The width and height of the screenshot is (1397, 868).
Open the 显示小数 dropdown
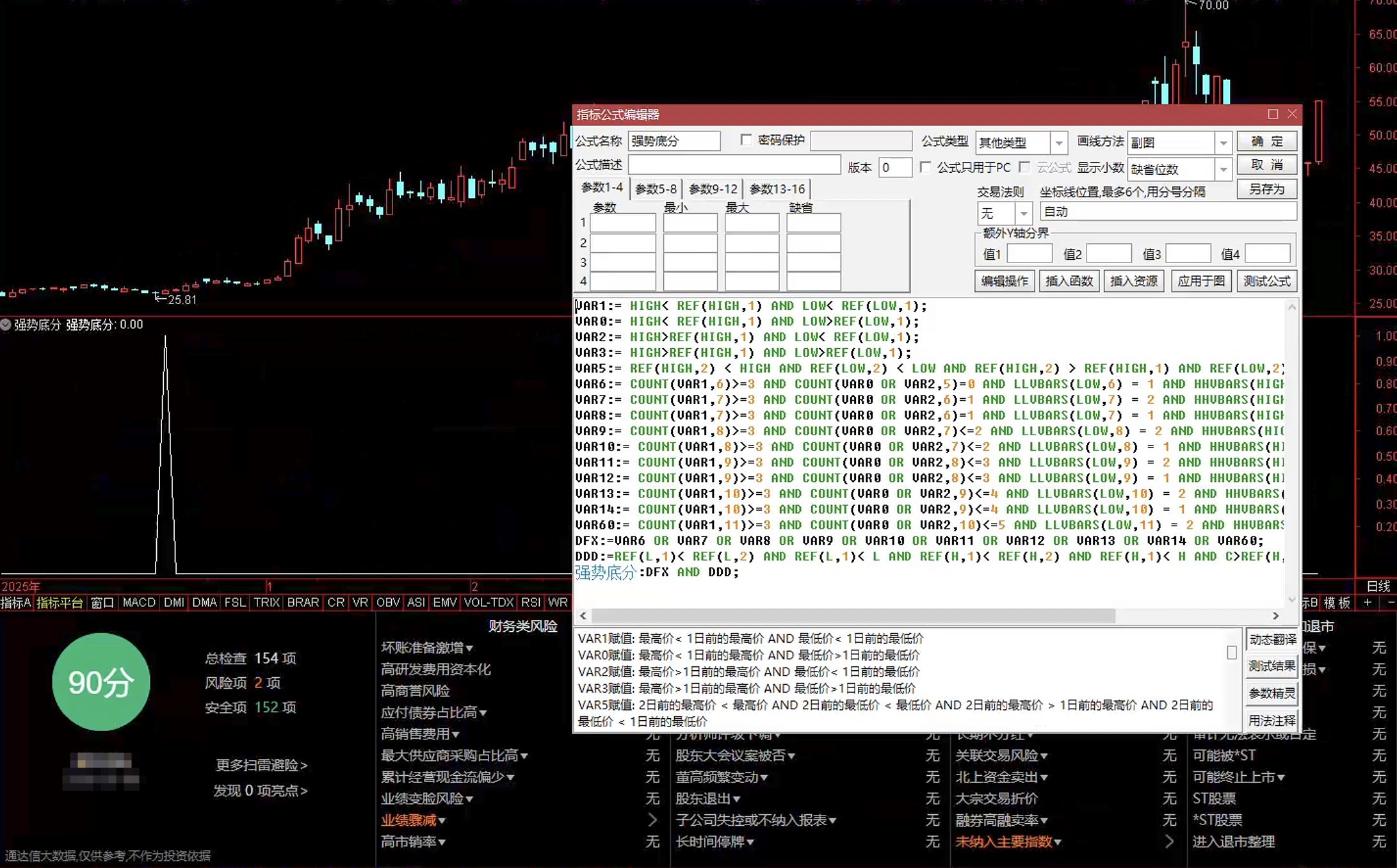coord(1223,169)
